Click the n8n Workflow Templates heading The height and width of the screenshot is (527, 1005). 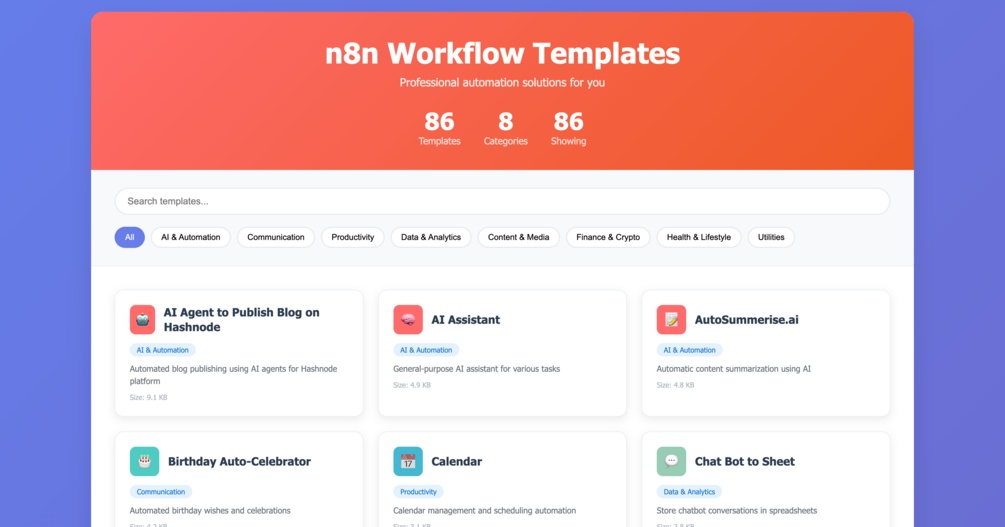coord(502,53)
